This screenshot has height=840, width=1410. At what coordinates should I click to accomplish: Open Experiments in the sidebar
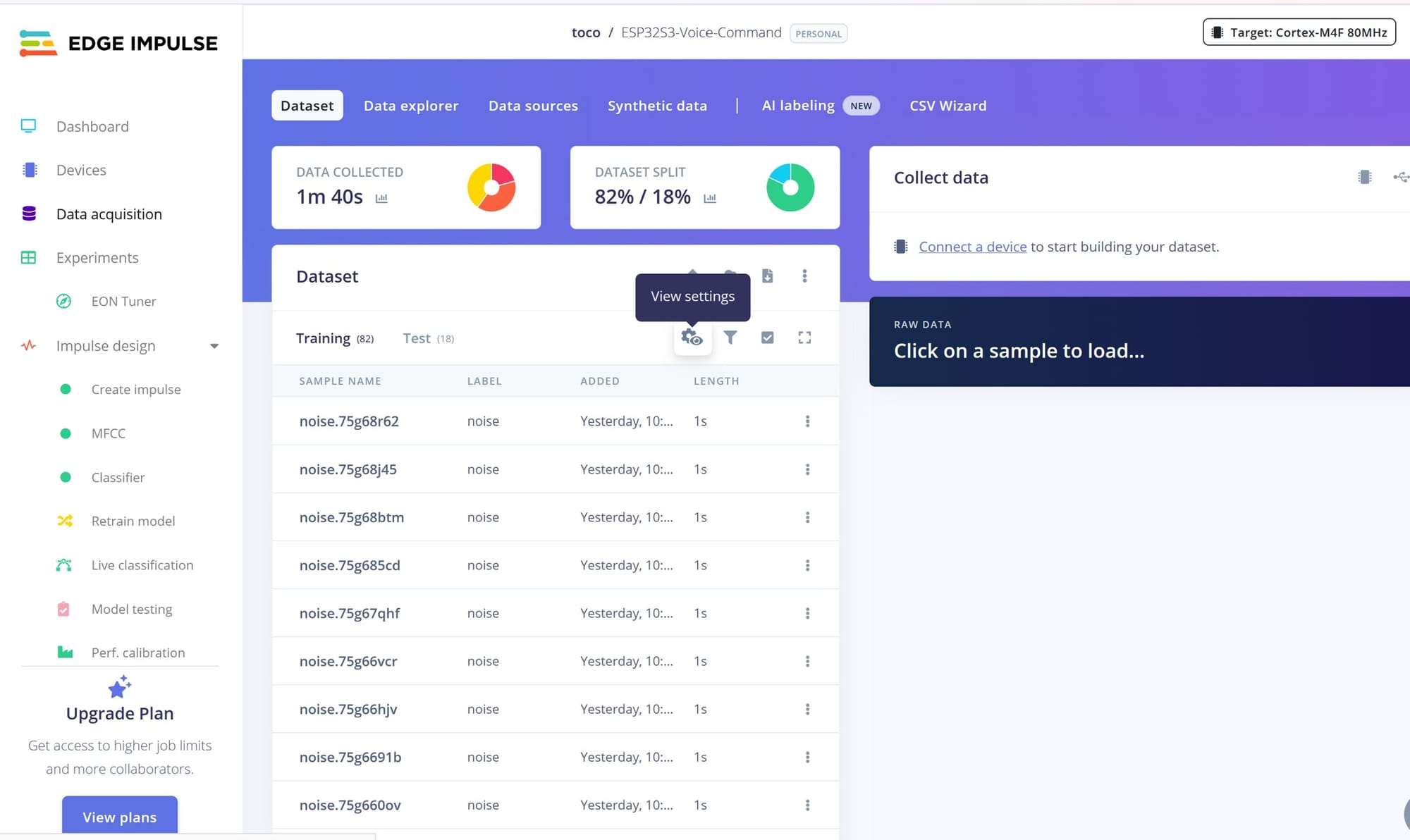point(97,258)
